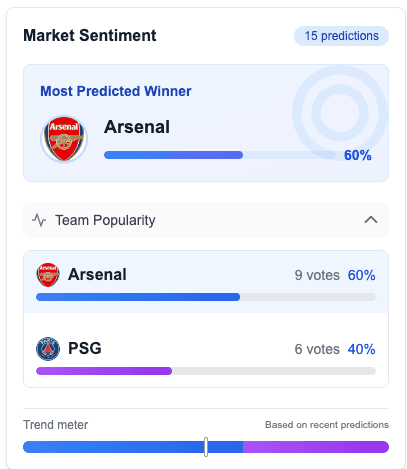Click the small Arsenal crest in popularity list

(x=48, y=275)
